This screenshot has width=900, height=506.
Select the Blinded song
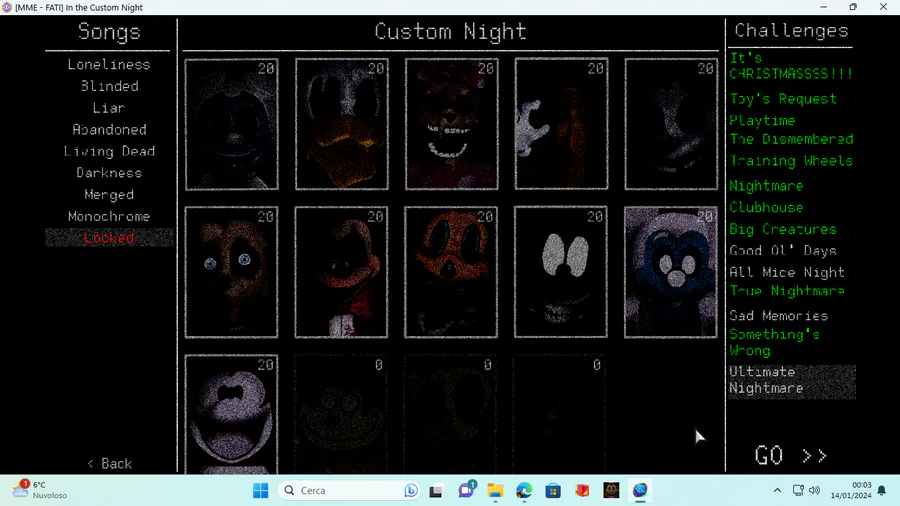coord(109,86)
